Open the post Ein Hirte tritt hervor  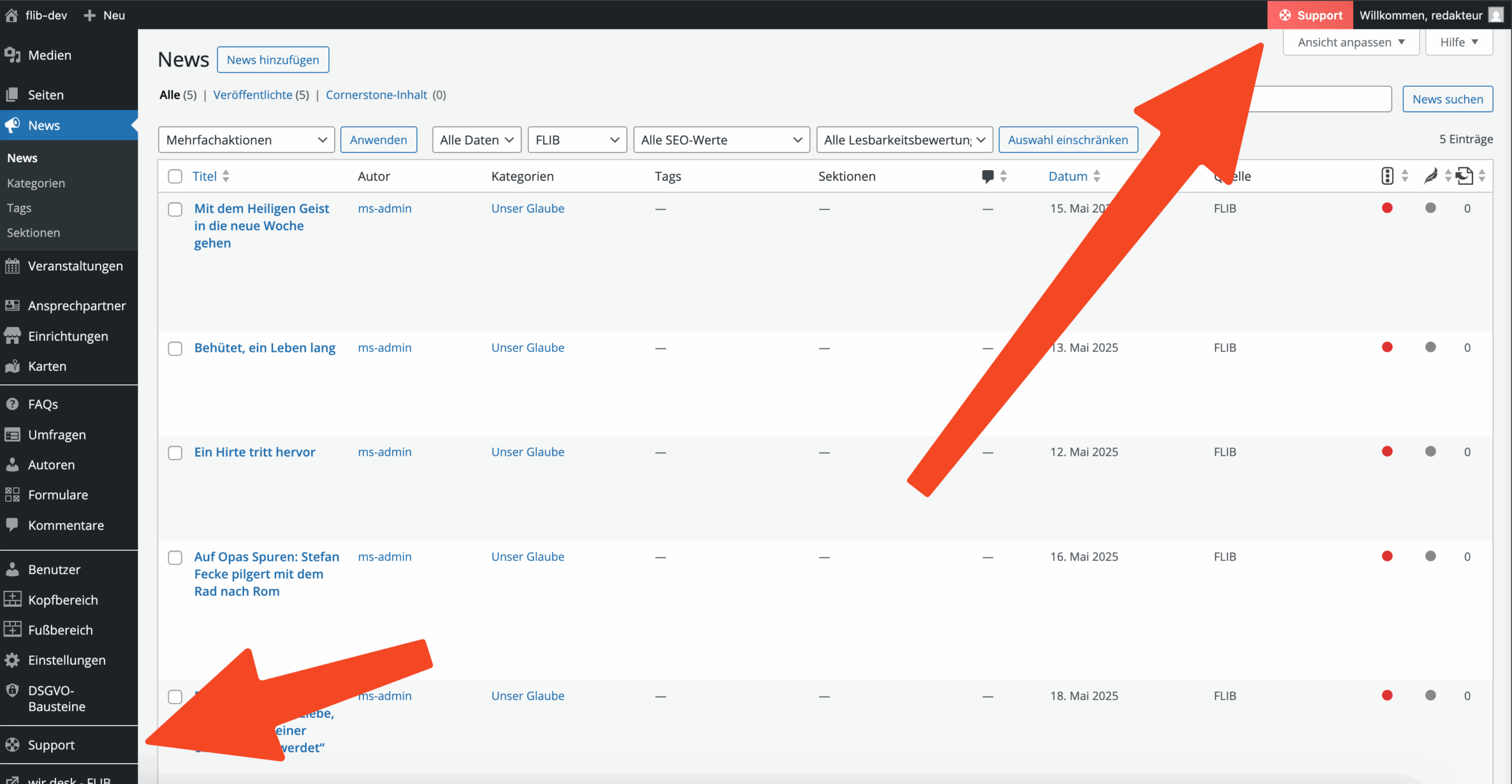point(255,452)
